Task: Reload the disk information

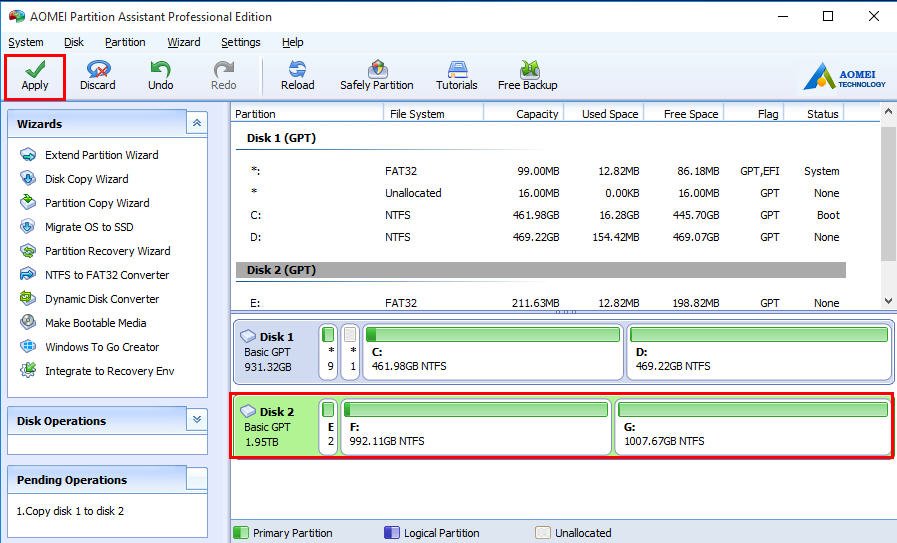Action: [297, 77]
